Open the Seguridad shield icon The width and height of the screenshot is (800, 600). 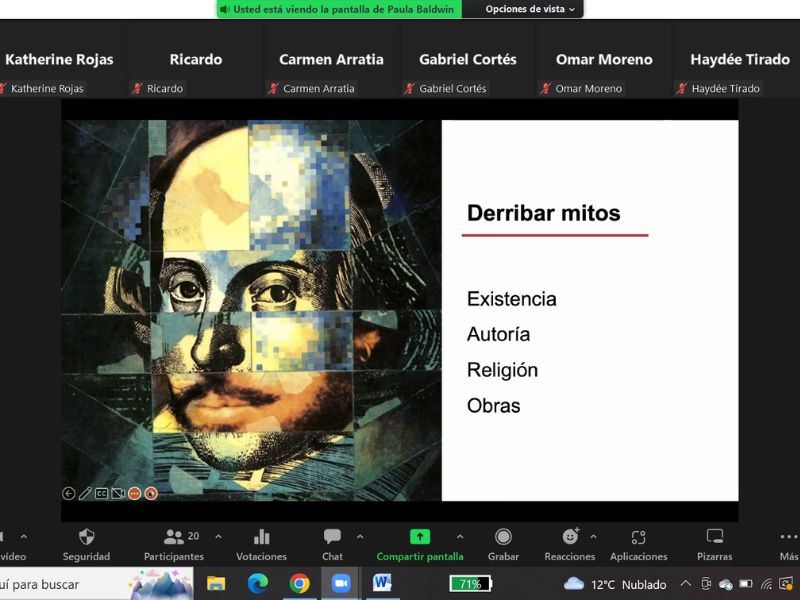pyautogui.click(x=87, y=537)
